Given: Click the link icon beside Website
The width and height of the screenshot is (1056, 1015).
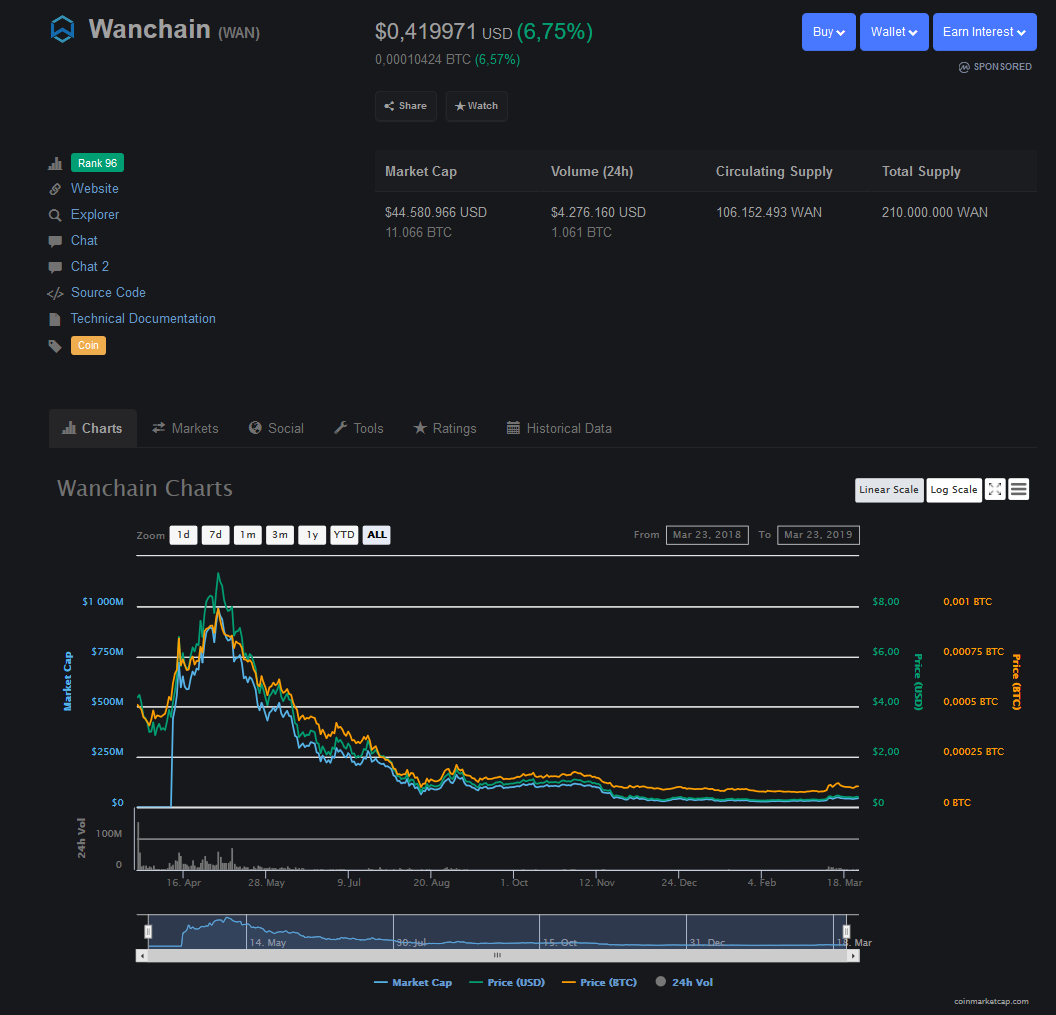Looking at the screenshot, I should pos(55,189).
